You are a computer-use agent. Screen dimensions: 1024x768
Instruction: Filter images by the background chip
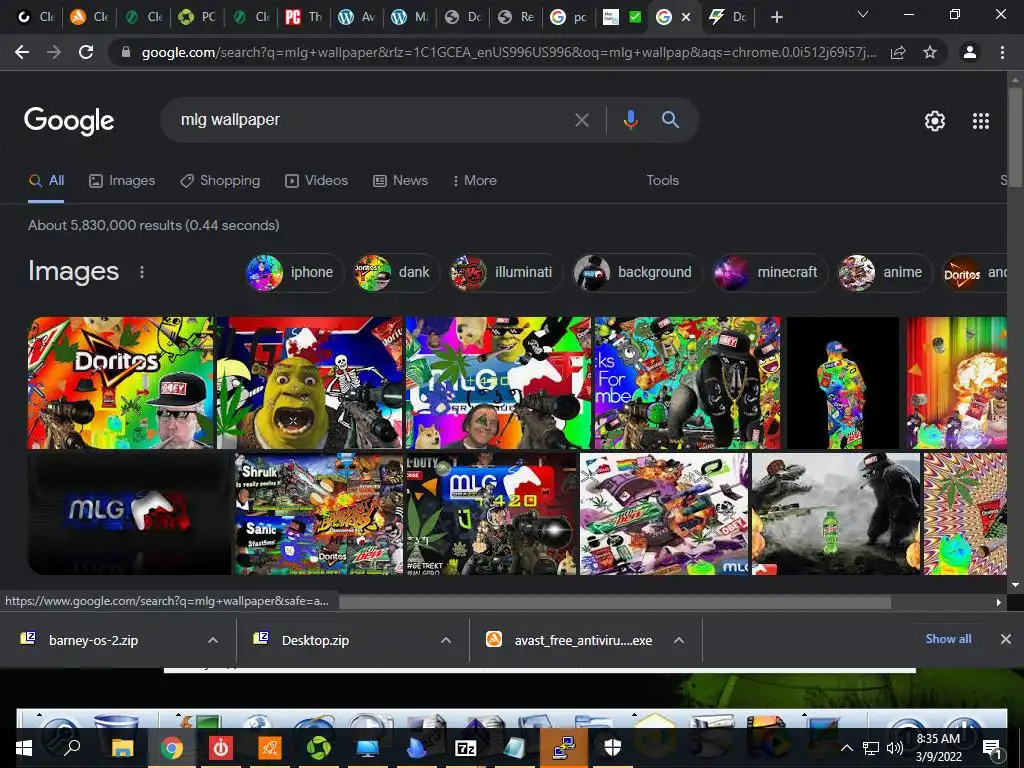637,272
